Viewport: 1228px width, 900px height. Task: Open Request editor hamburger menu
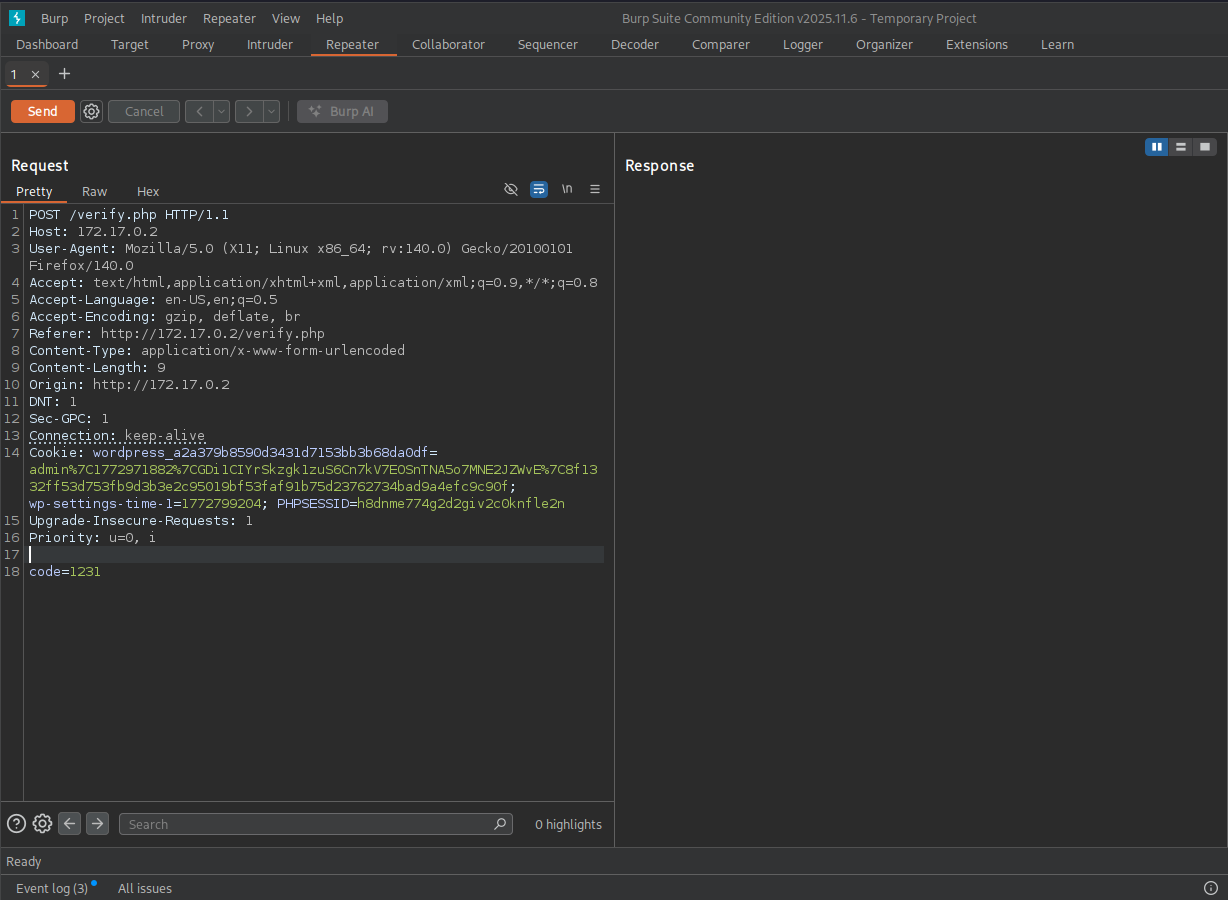[595, 189]
